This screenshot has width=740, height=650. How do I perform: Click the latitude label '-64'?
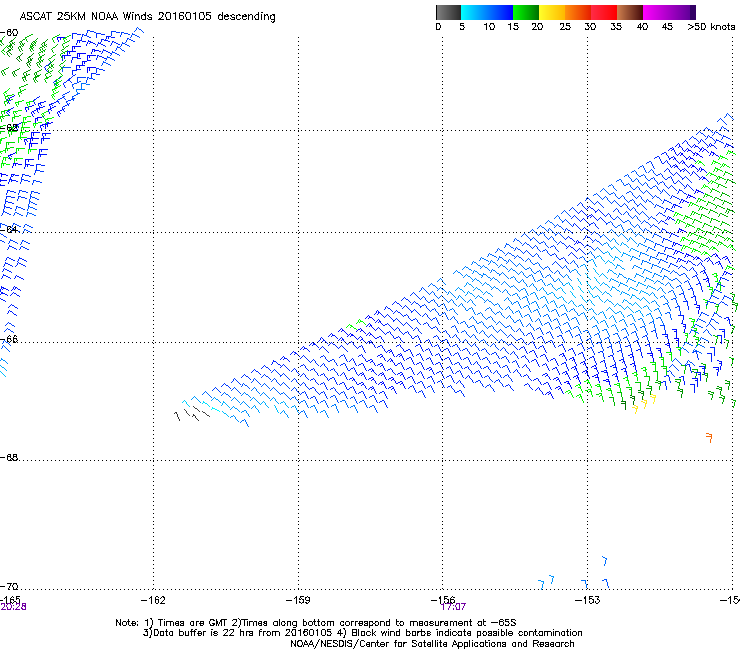click(9, 229)
